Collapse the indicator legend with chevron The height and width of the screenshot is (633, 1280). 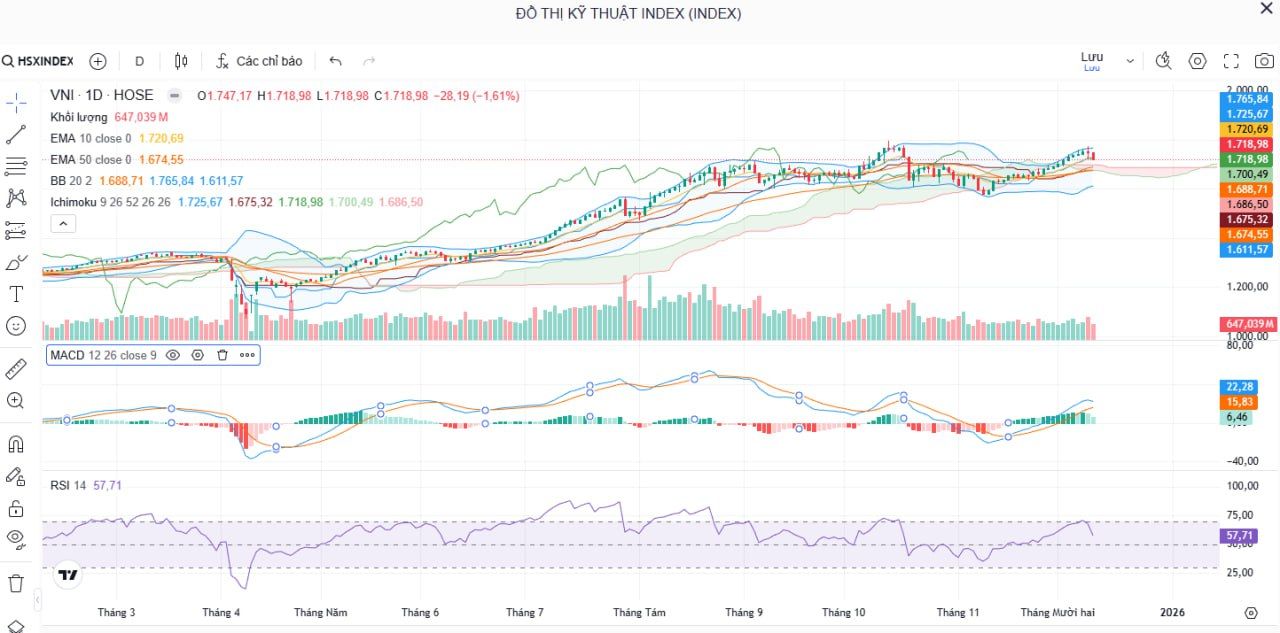pyautogui.click(x=62, y=224)
